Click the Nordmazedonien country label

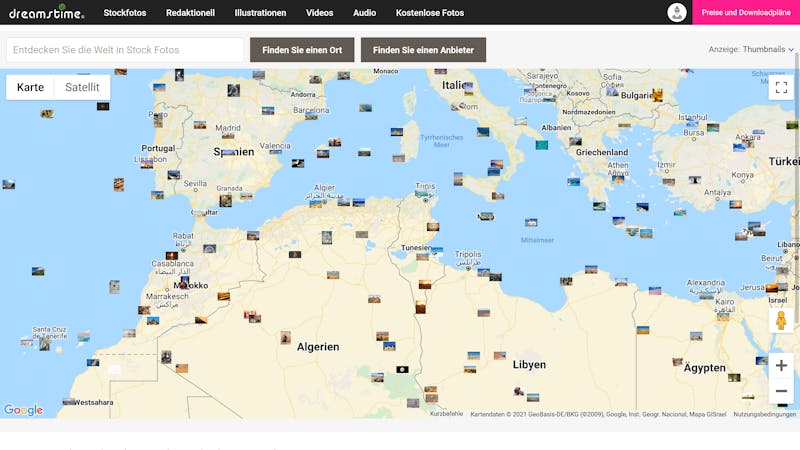coord(589,112)
